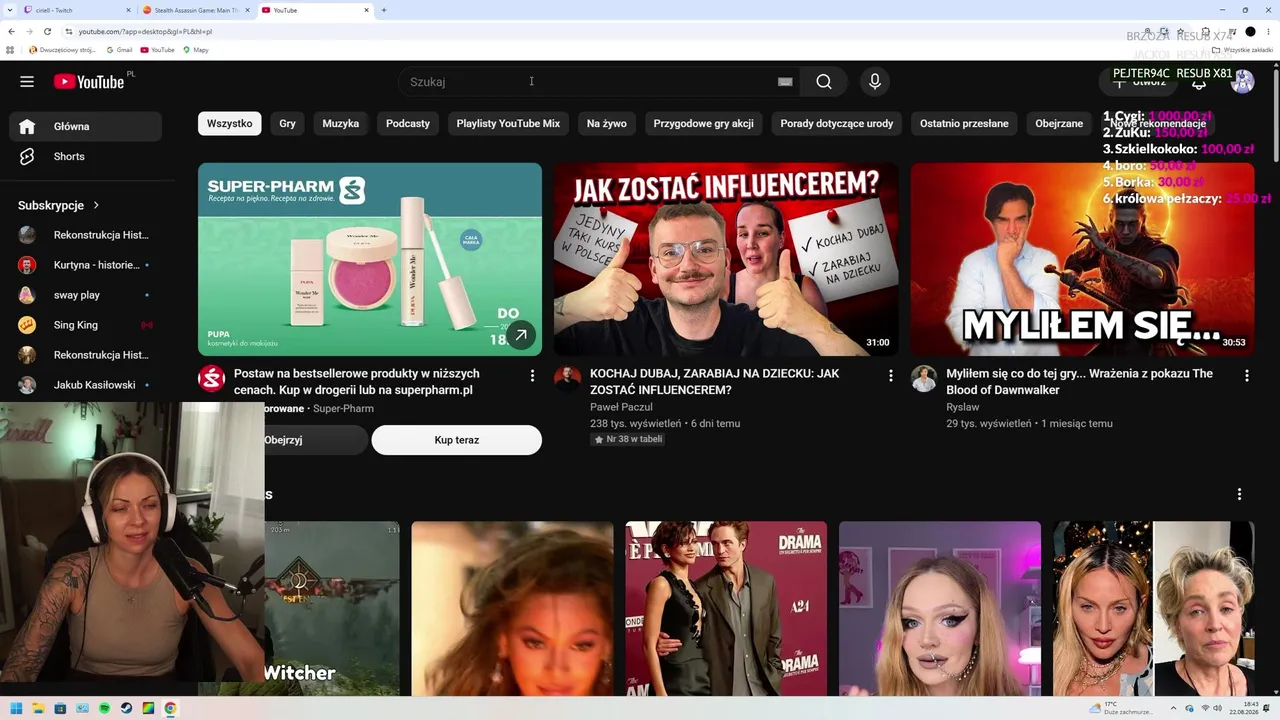Open Chrome three-dot menu

pyautogui.click(x=1269, y=31)
